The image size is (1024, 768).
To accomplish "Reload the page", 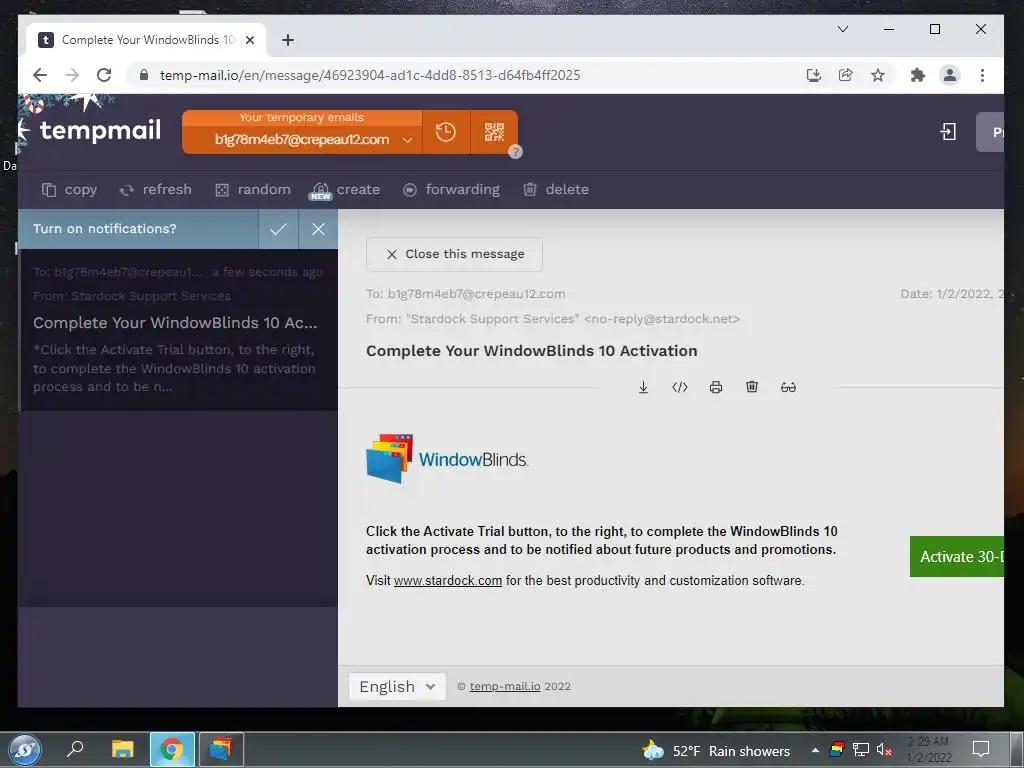I will [x=104, y=75].
